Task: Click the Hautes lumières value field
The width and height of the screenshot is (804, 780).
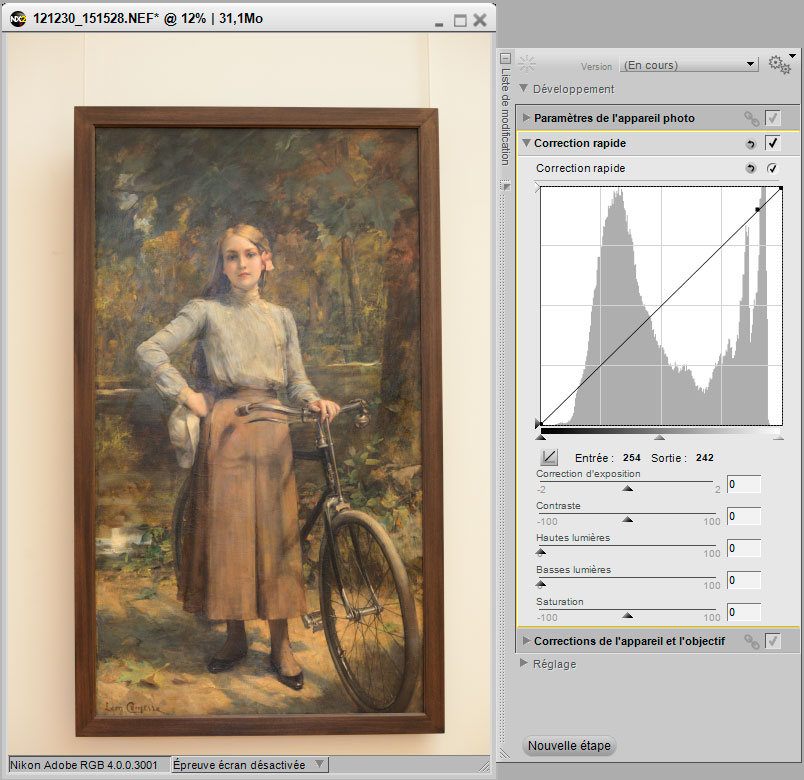Action: (743, 548)
